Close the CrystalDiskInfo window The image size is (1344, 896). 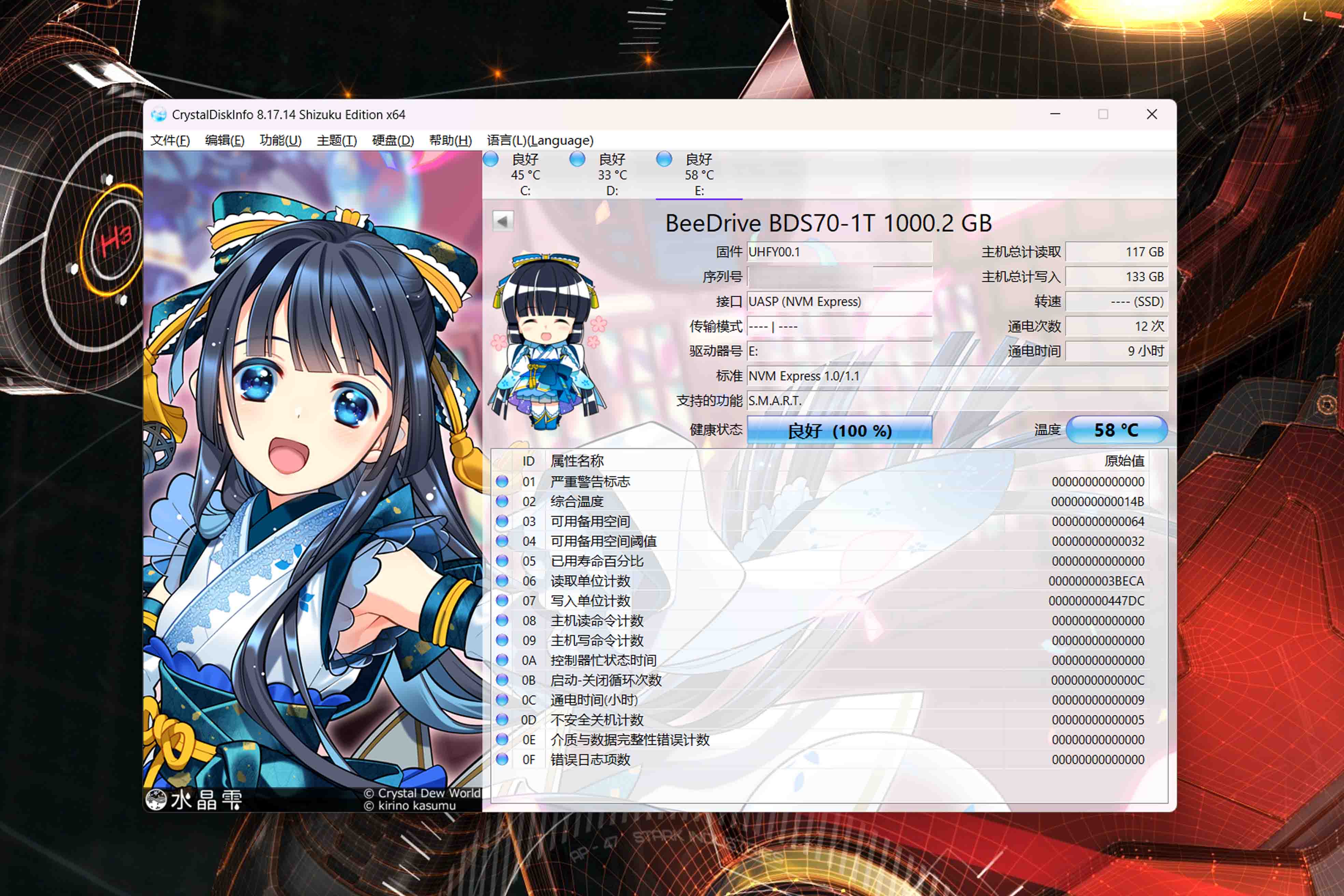pos(1151,114)
